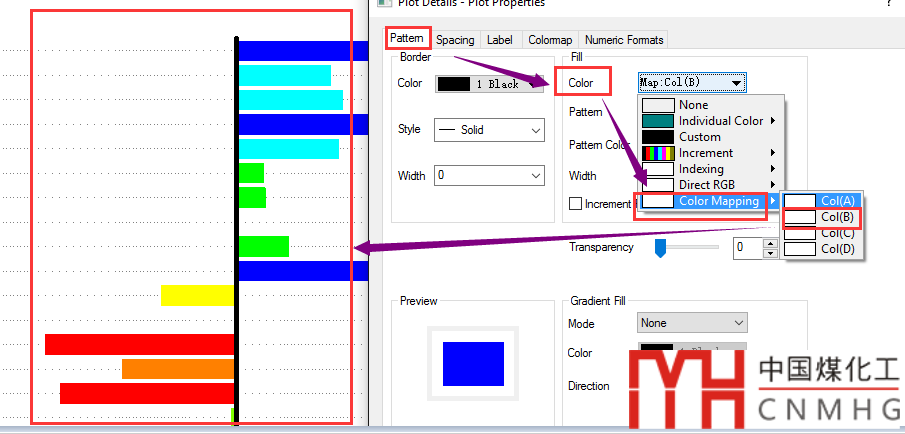Select Col(D) in Color Mapping submenu
The image size is (905, 434).
(x=836, y=249)
